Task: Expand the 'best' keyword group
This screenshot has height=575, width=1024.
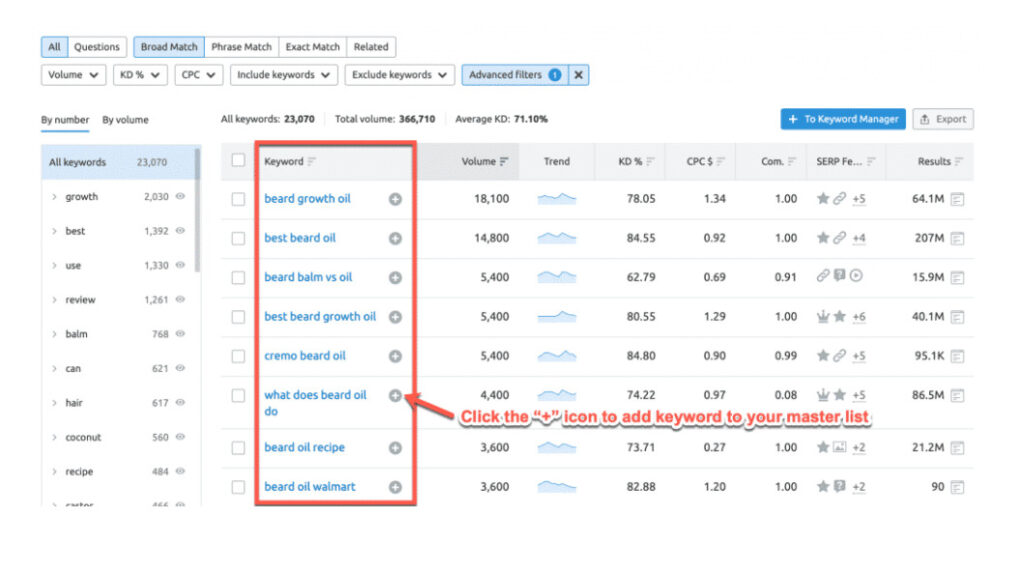Action: coord(54,231)
